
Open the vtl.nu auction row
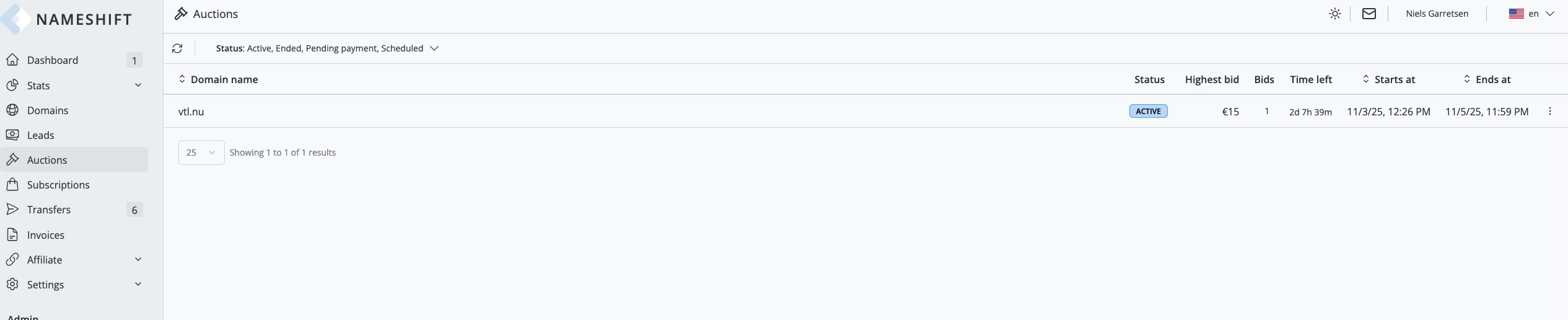click(x=191, y=112)
